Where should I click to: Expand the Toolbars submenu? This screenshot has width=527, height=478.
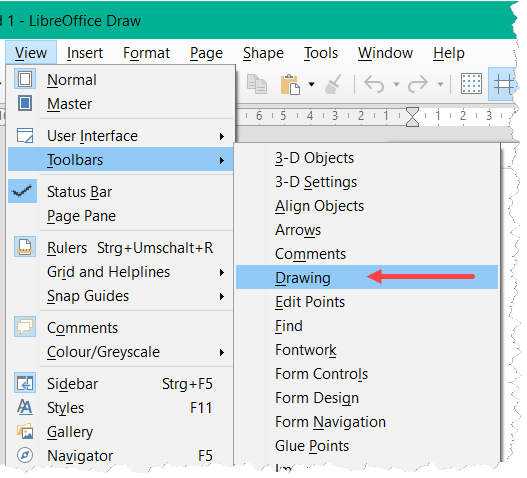pos(120,160)
